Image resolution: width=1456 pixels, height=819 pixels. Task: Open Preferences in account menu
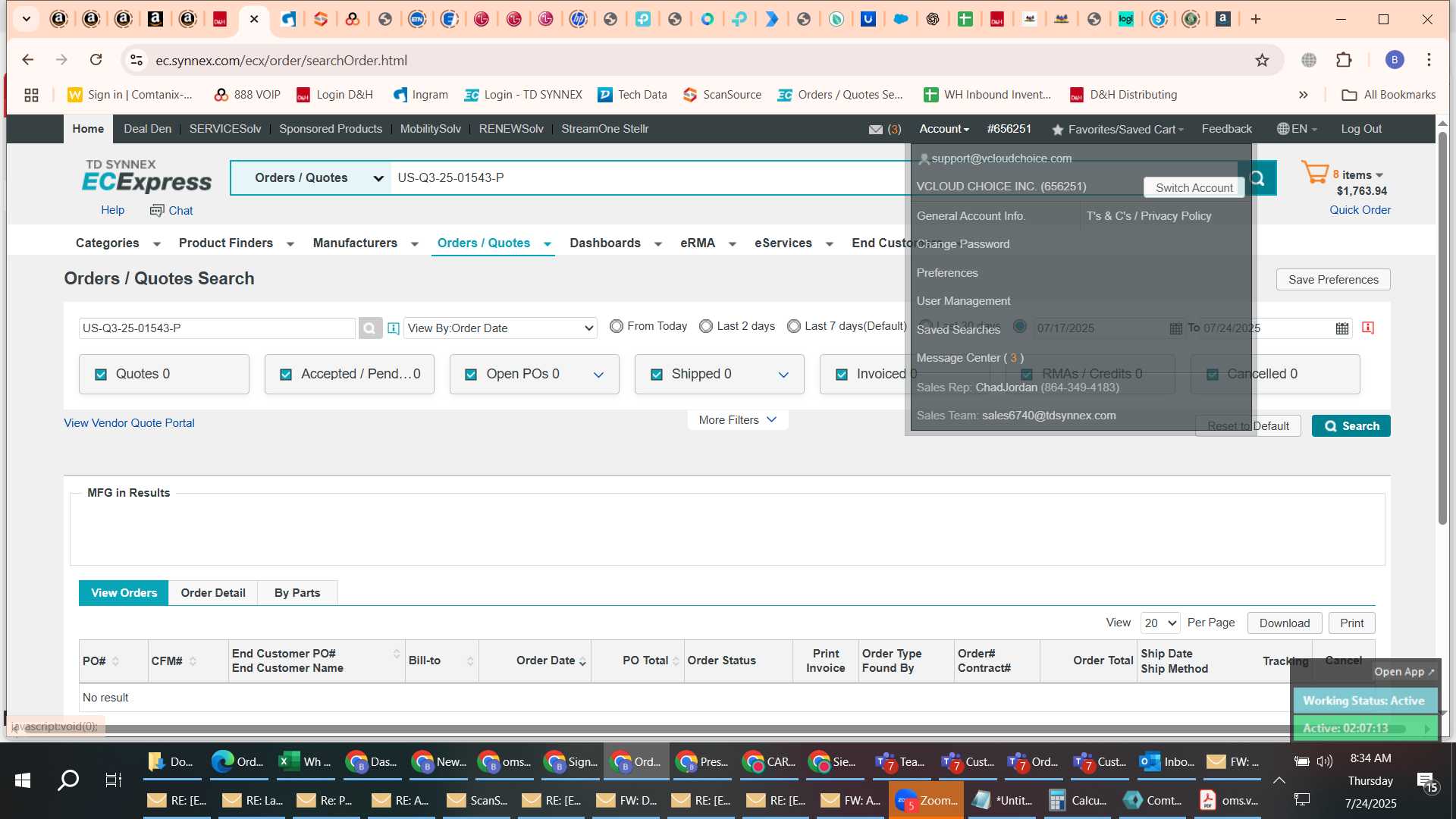[947, 273]
